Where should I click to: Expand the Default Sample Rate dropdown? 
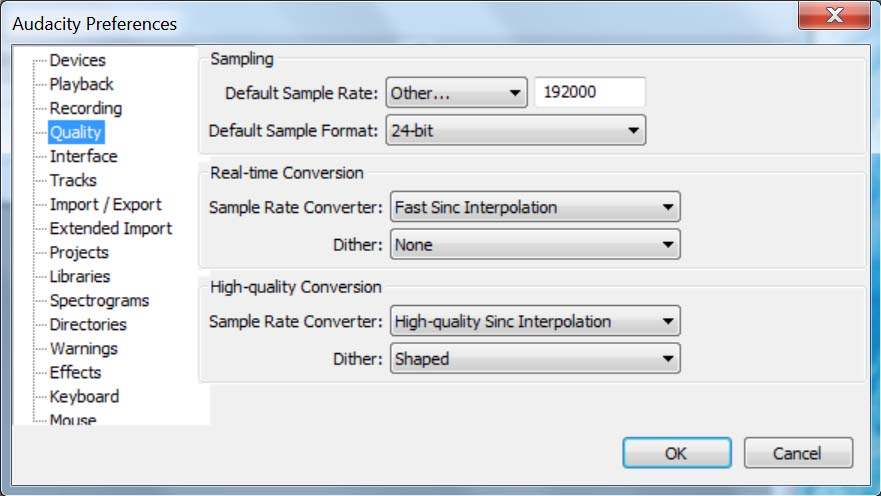pyautogui.click(x=456, y=93)
